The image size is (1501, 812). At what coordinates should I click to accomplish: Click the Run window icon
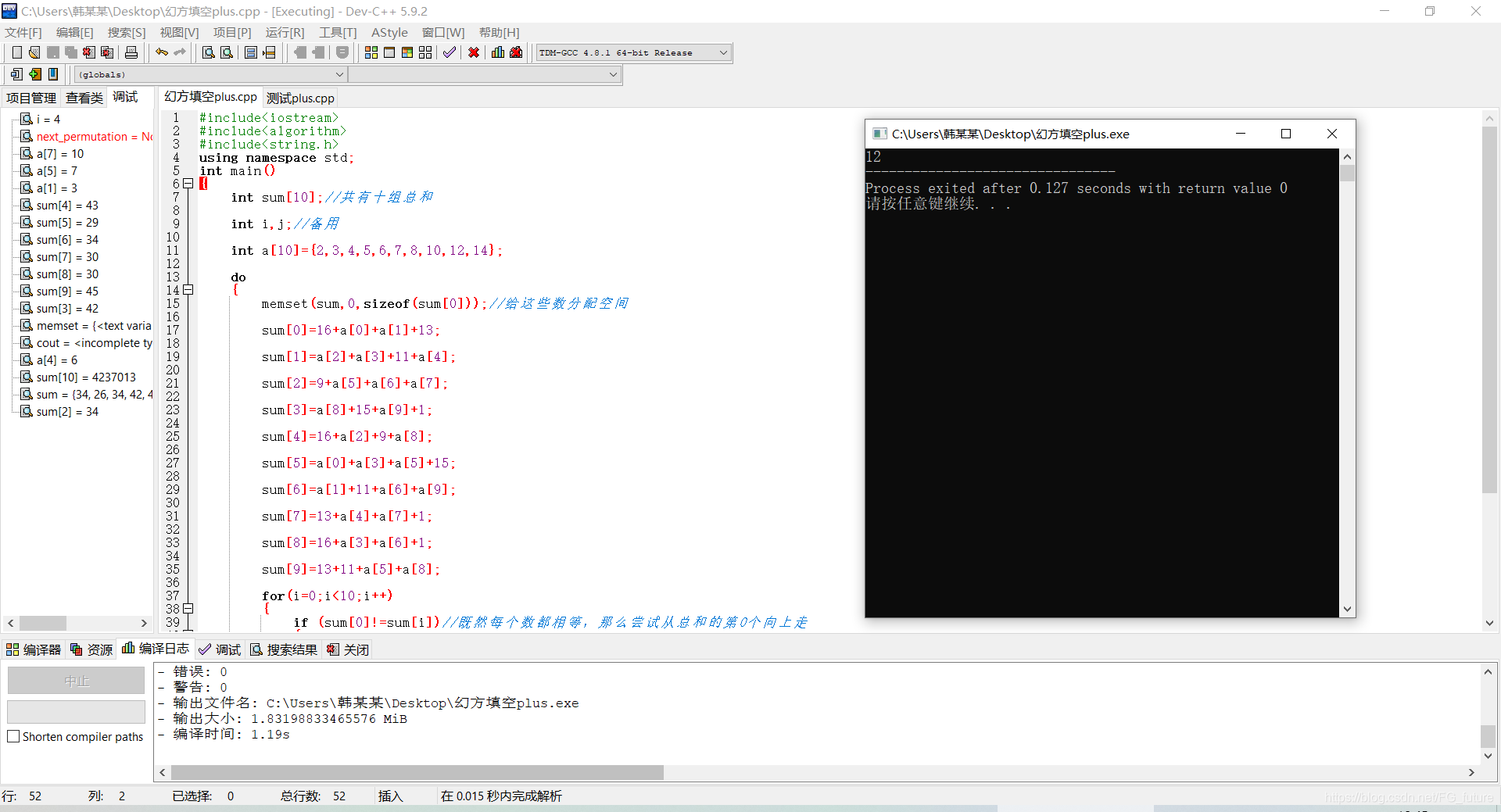coord(389,52)
